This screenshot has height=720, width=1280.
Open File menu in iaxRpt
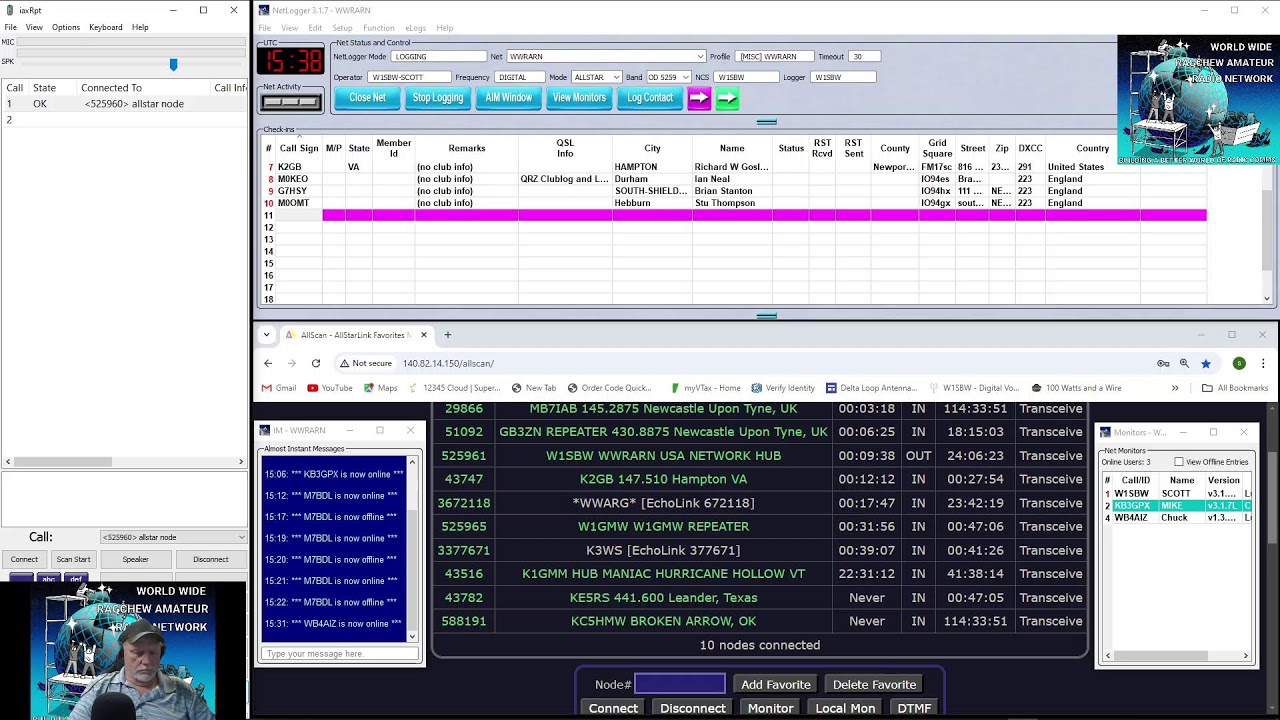tap(10, 27)
